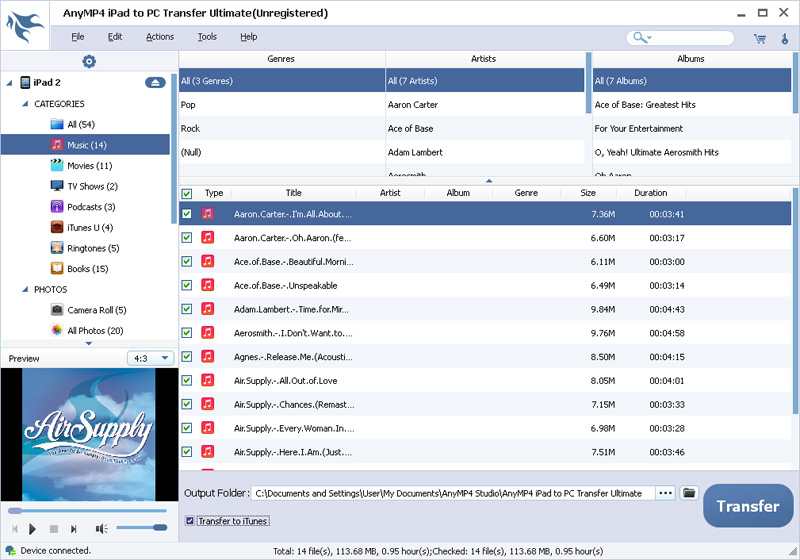Sort list by Duration column header
Image resolution: width=800 pixels, height=560 pixels.
pyautogui.click(x=651, y=193)
